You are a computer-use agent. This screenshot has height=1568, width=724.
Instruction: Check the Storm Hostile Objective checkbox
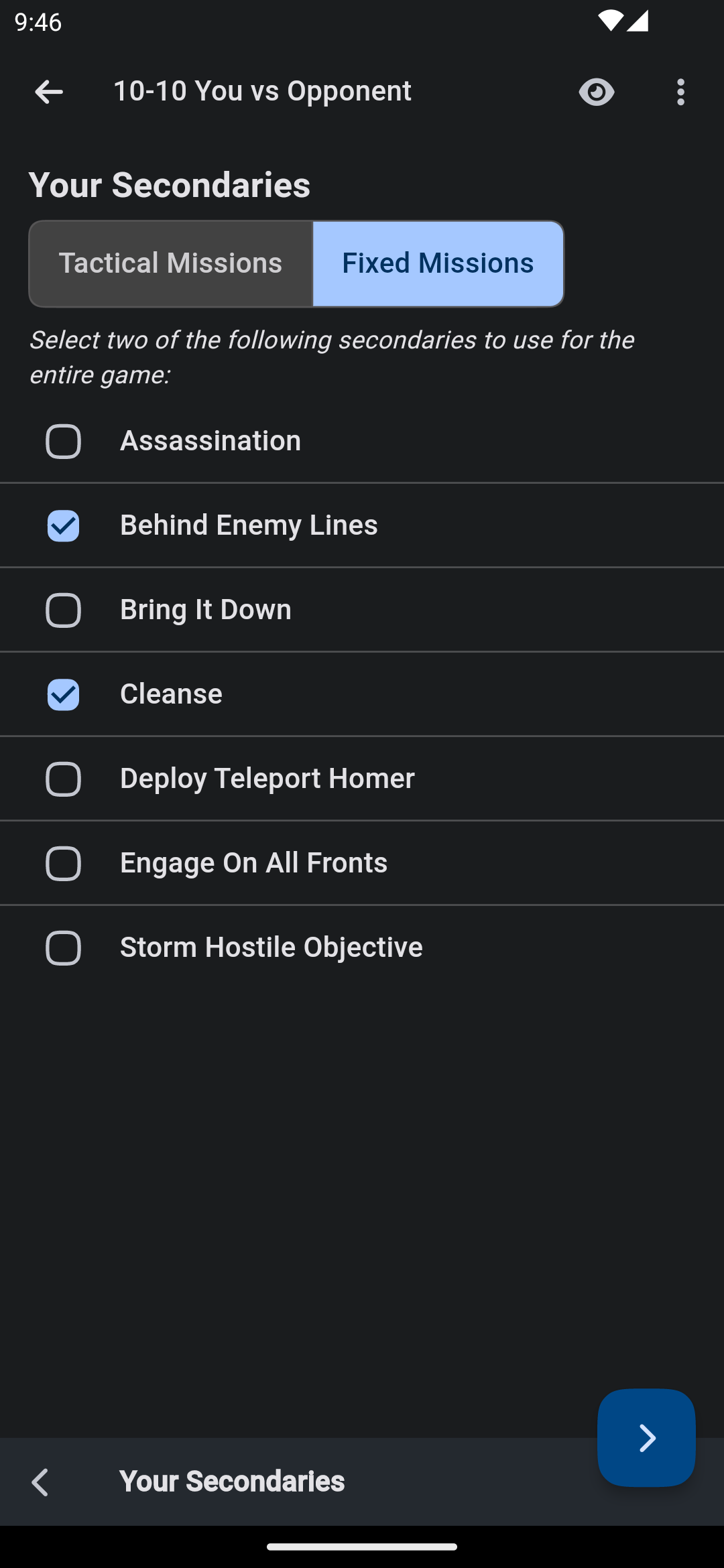[x=63, y=948]
